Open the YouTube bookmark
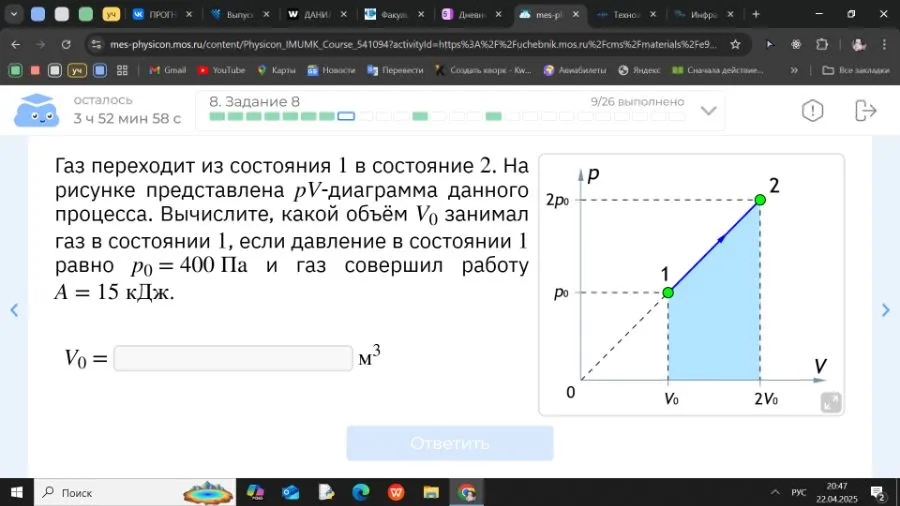The height and width of the screenshot is (506, 900). (x=221, y=70)
